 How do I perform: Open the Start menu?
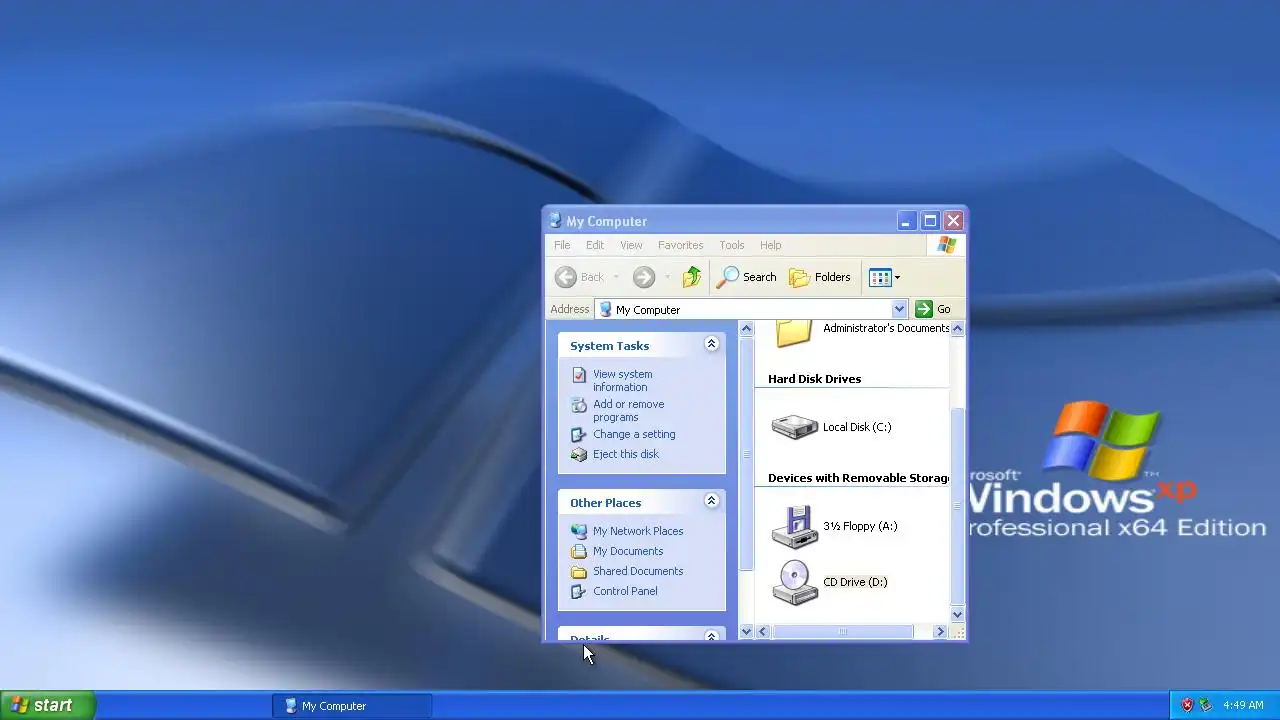click(x=47, y=705)
